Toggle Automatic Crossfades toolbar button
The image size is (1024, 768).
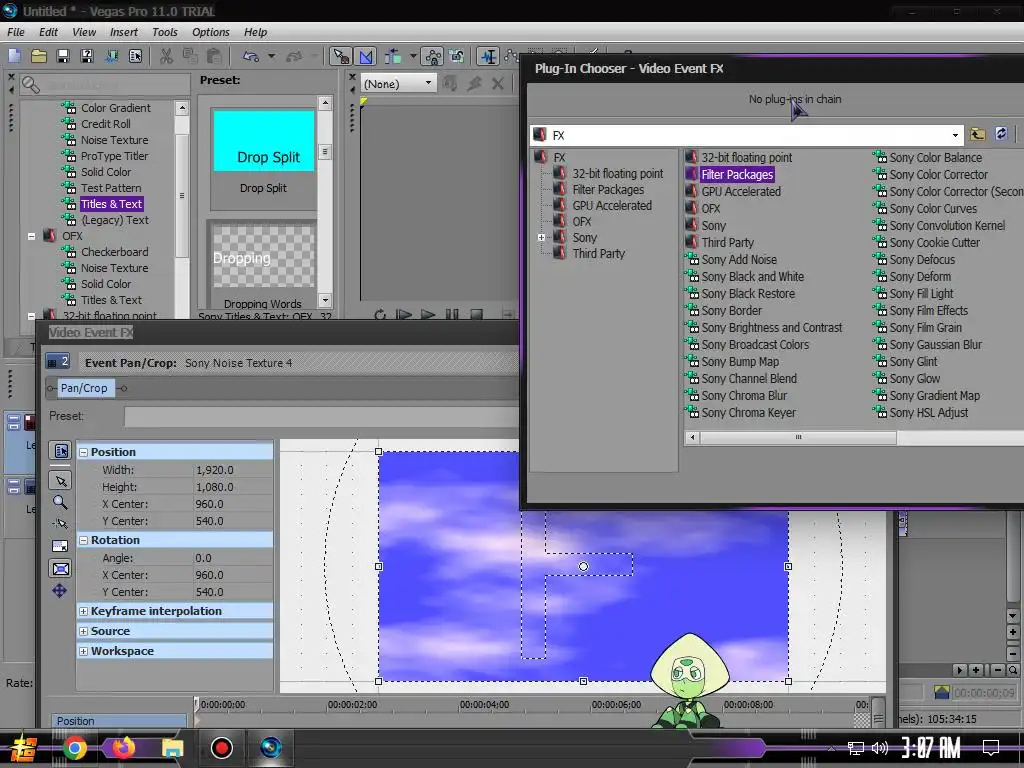(366, 56)
